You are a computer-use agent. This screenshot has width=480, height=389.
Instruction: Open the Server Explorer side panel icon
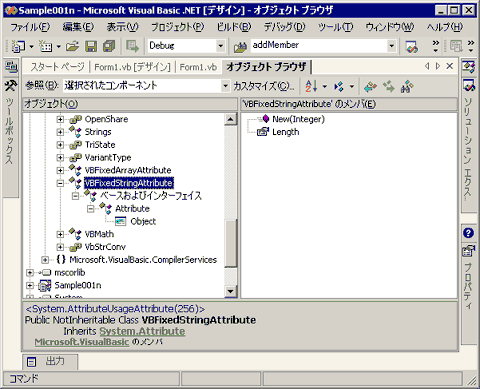(x=11, y=67)
